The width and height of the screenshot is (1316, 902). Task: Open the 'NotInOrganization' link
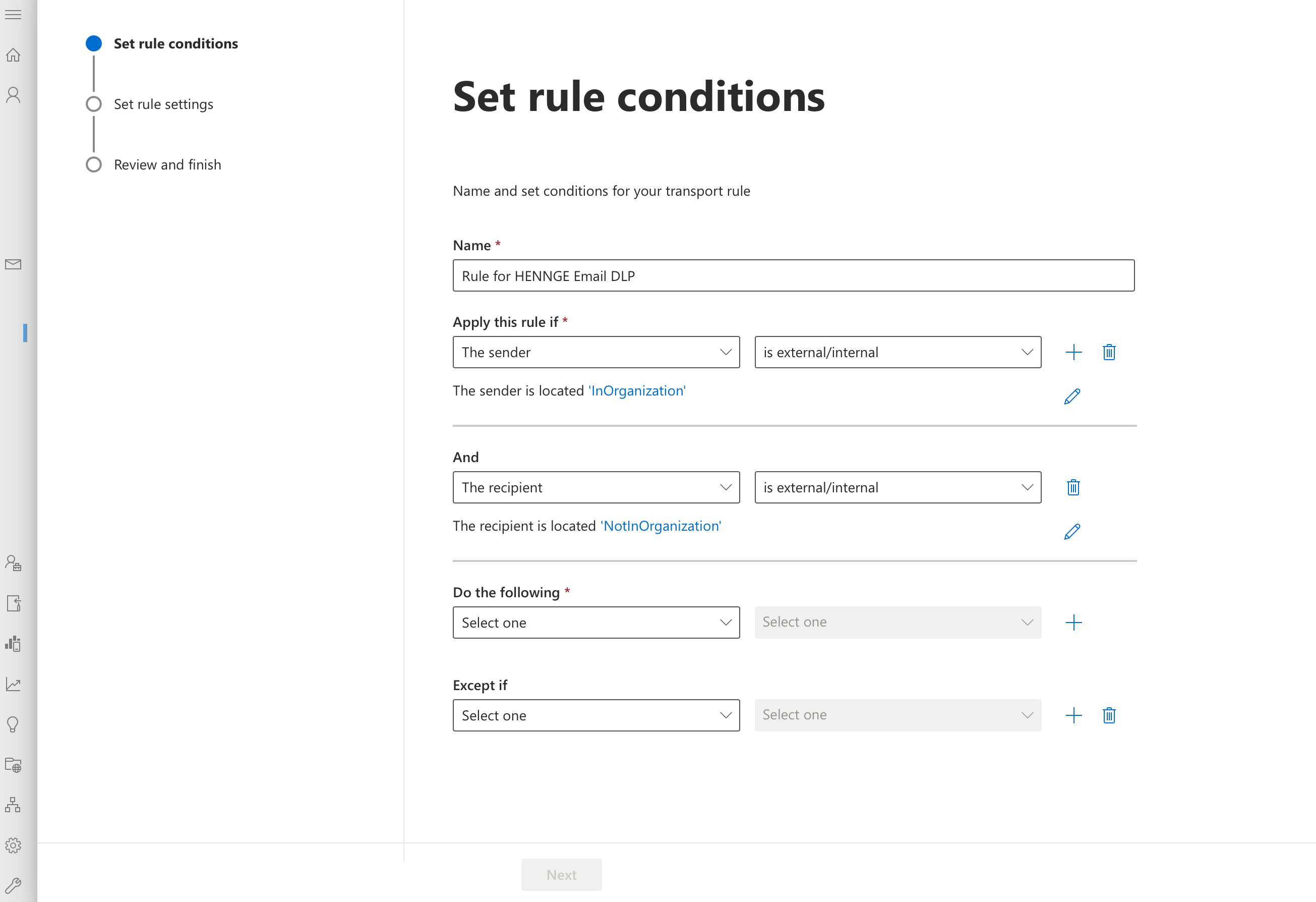click(x=661, y=526)
